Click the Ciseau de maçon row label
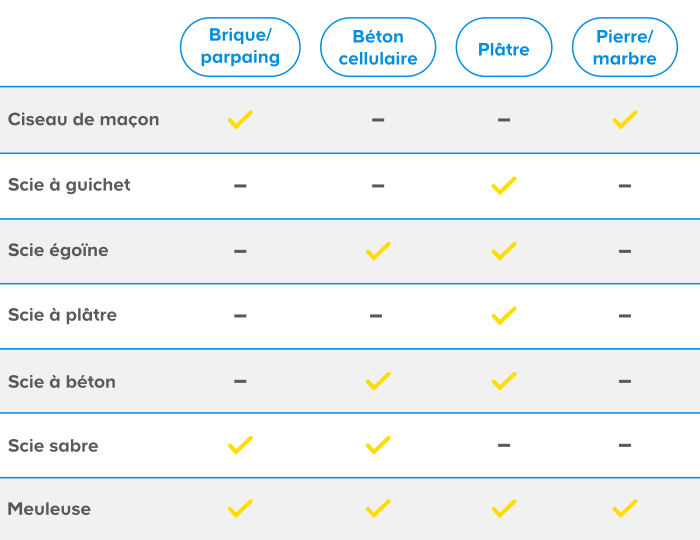 84,120
